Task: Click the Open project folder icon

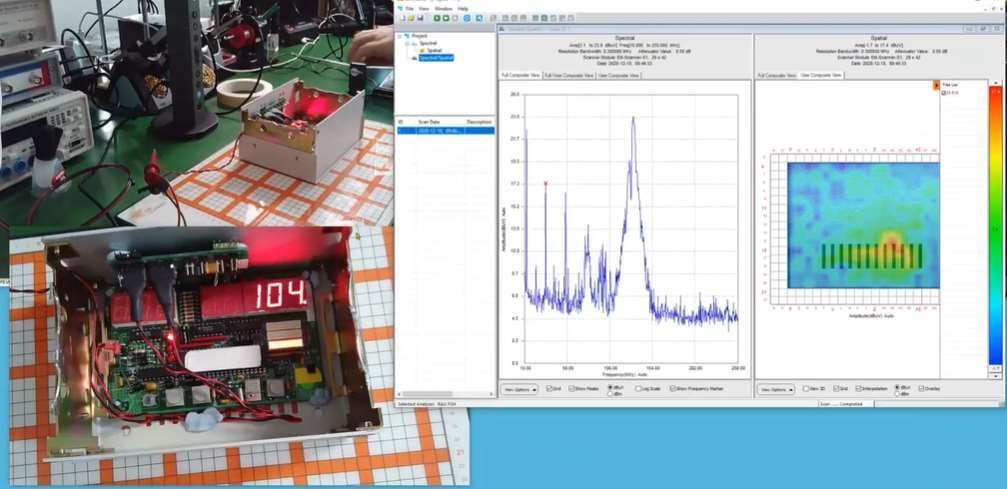Action: tap(410, 18)
